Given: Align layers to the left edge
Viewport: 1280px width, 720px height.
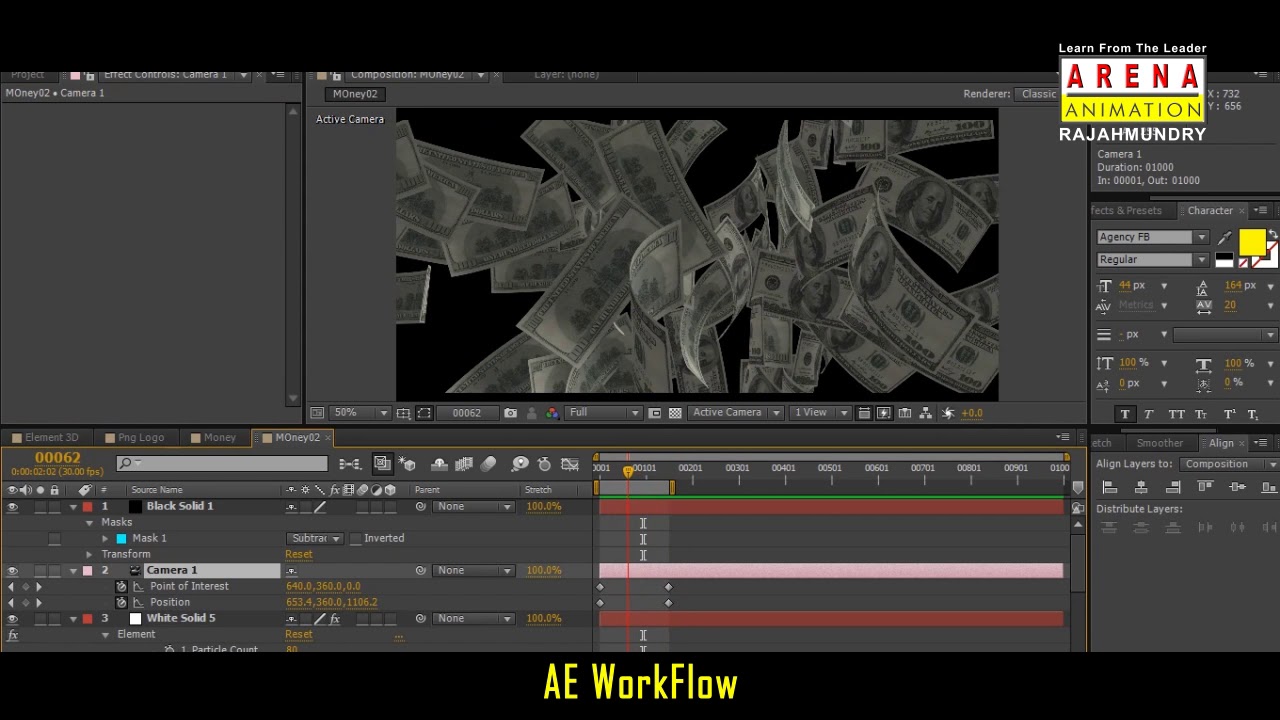Looking at the screenshot, I should (1109, 487).
